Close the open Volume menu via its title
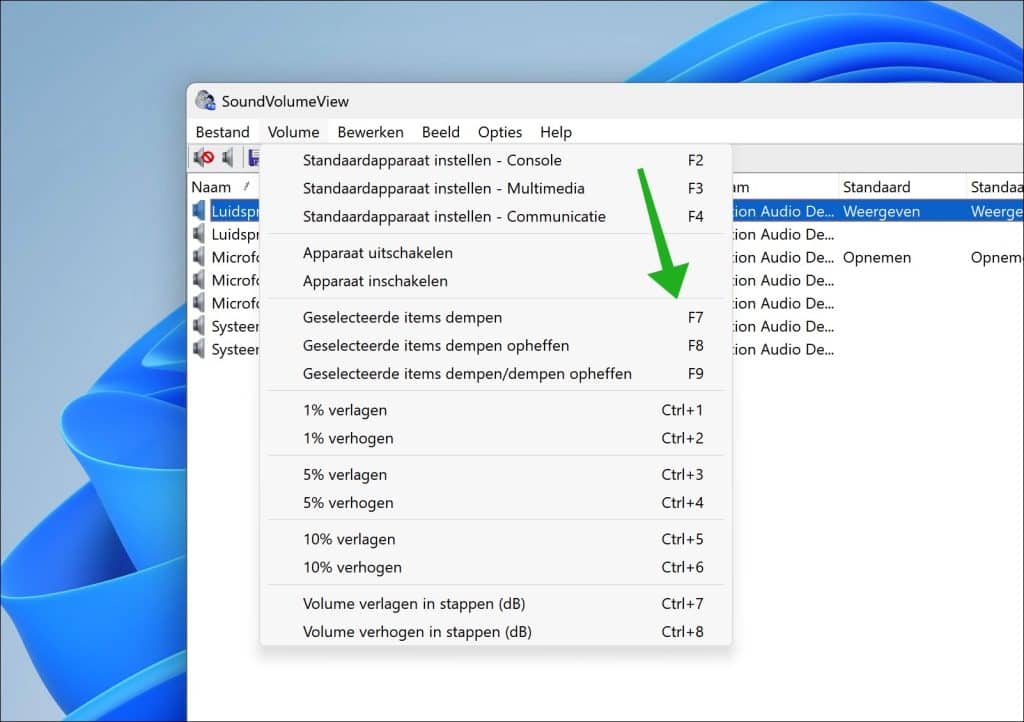 (293, 132)
